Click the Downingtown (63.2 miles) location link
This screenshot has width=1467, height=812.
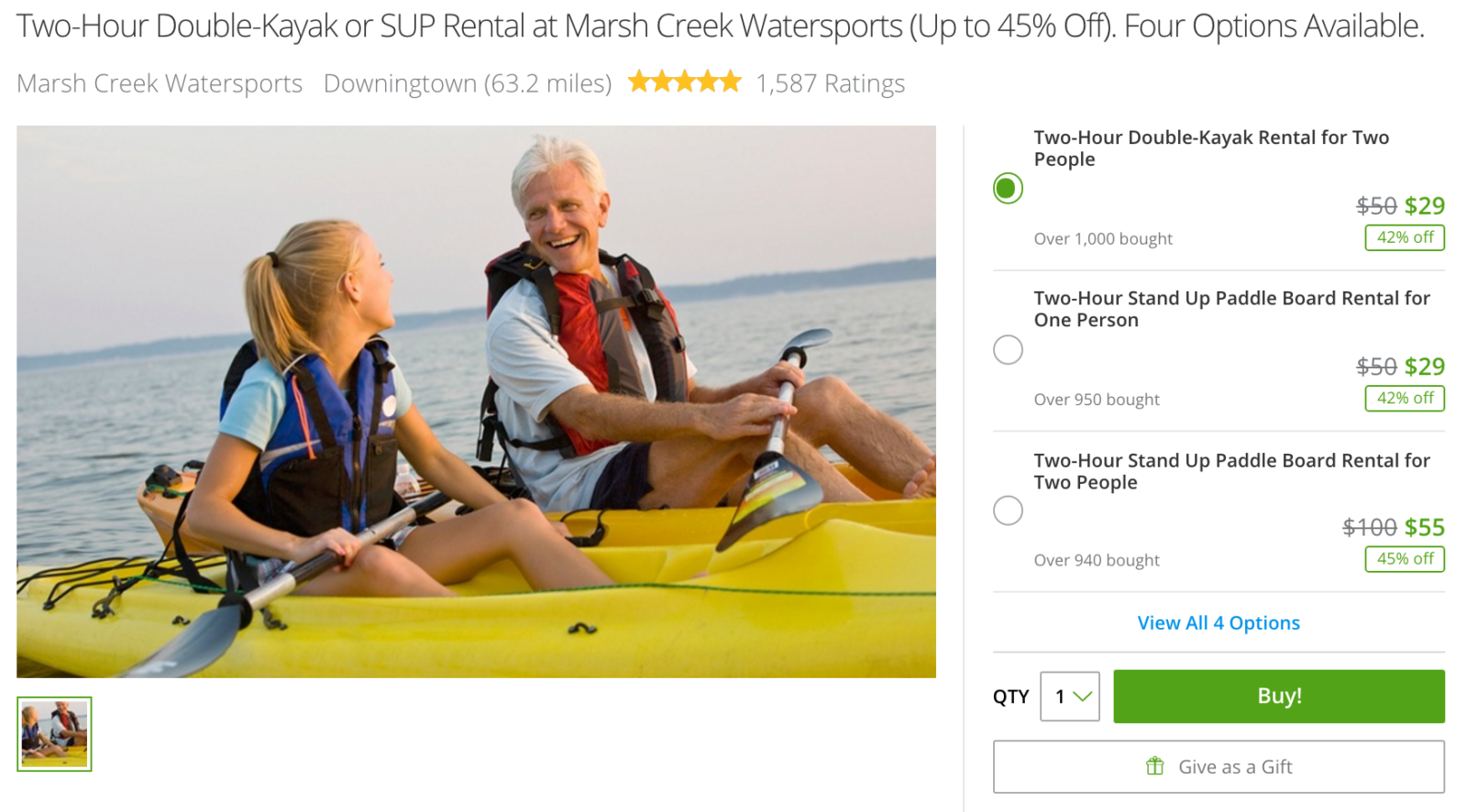[x=468, y=83]
